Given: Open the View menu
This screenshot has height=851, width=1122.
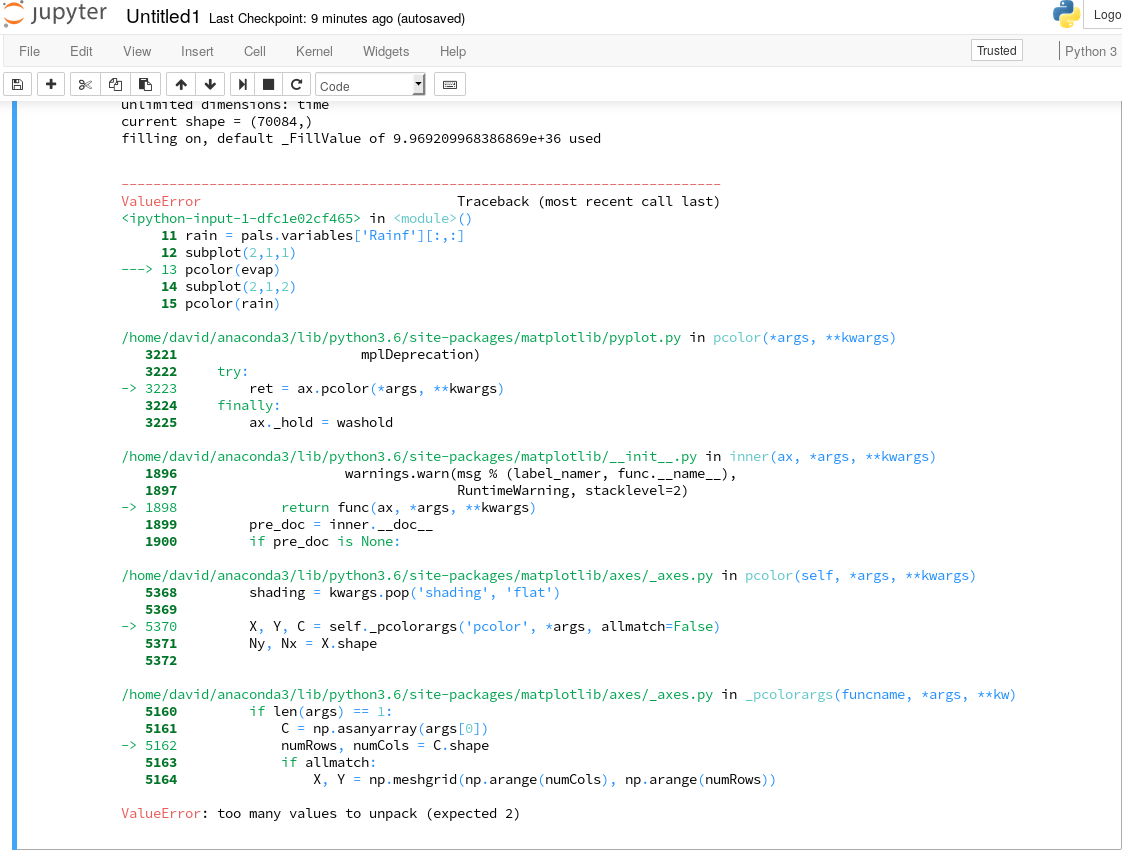Looking at the screenshot, I should (x=137, y=52).
